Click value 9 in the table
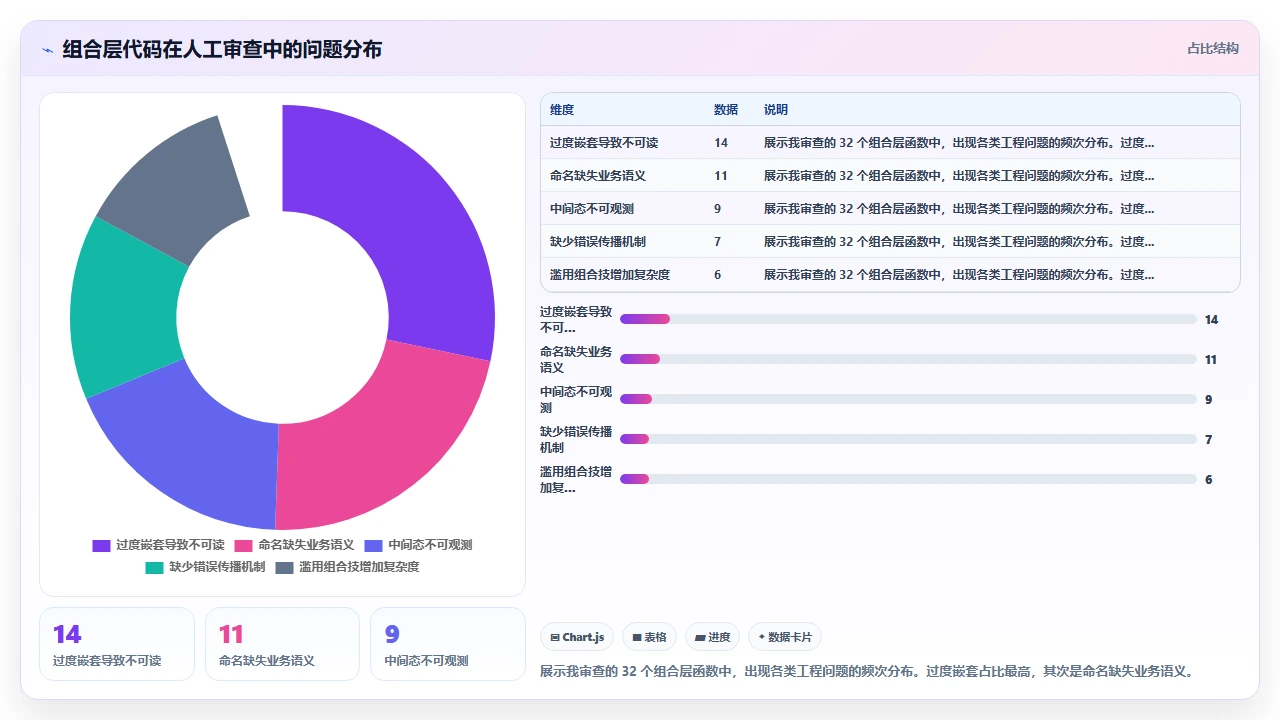The width and height of the screenshot is (1280, 720). (718, 209)
